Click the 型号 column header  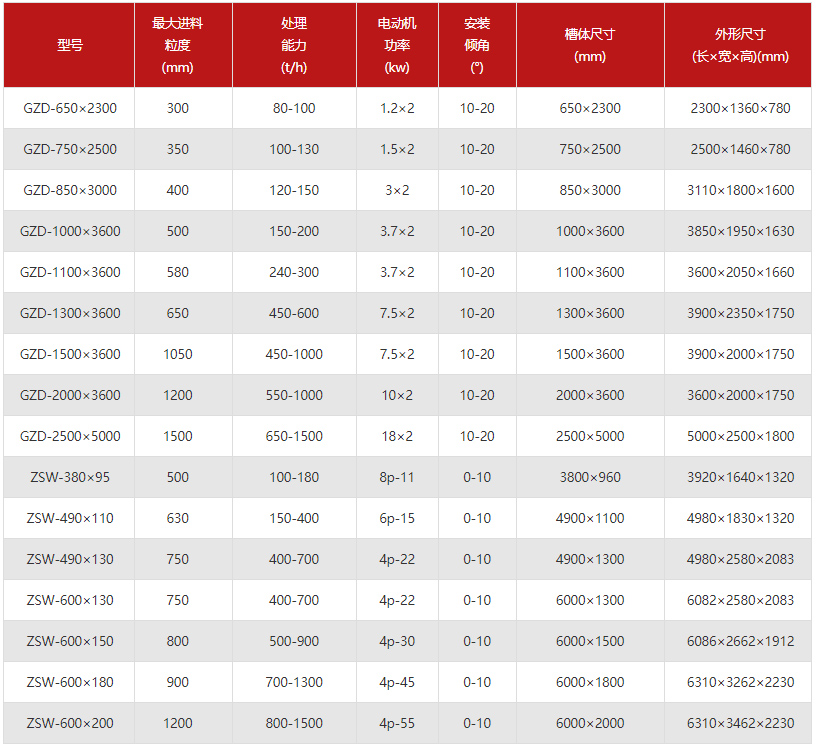click(x=70, y=45)
